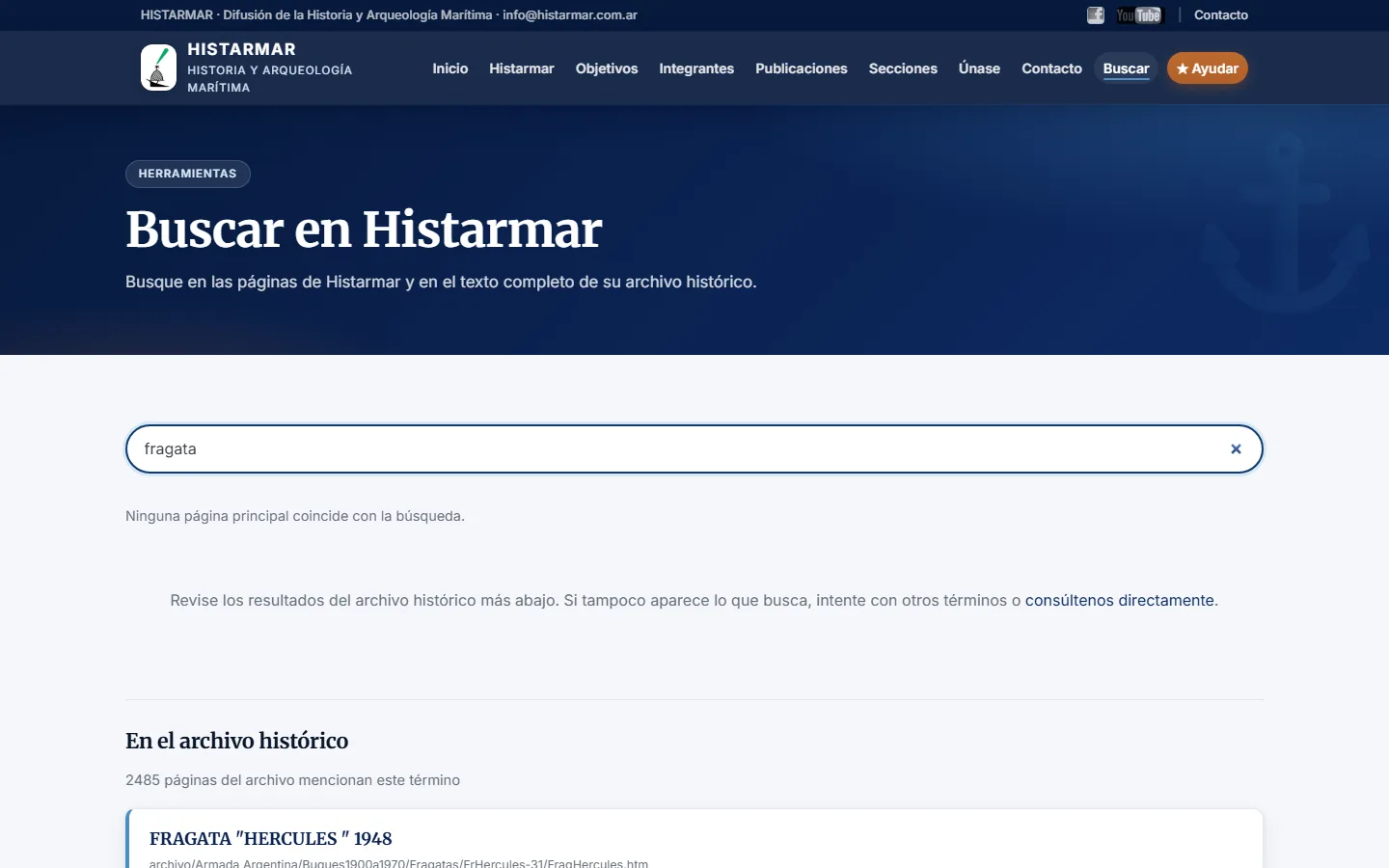Click the Hercules result's archivo path text
The image size is (1389, 868).
pos(398,863)
